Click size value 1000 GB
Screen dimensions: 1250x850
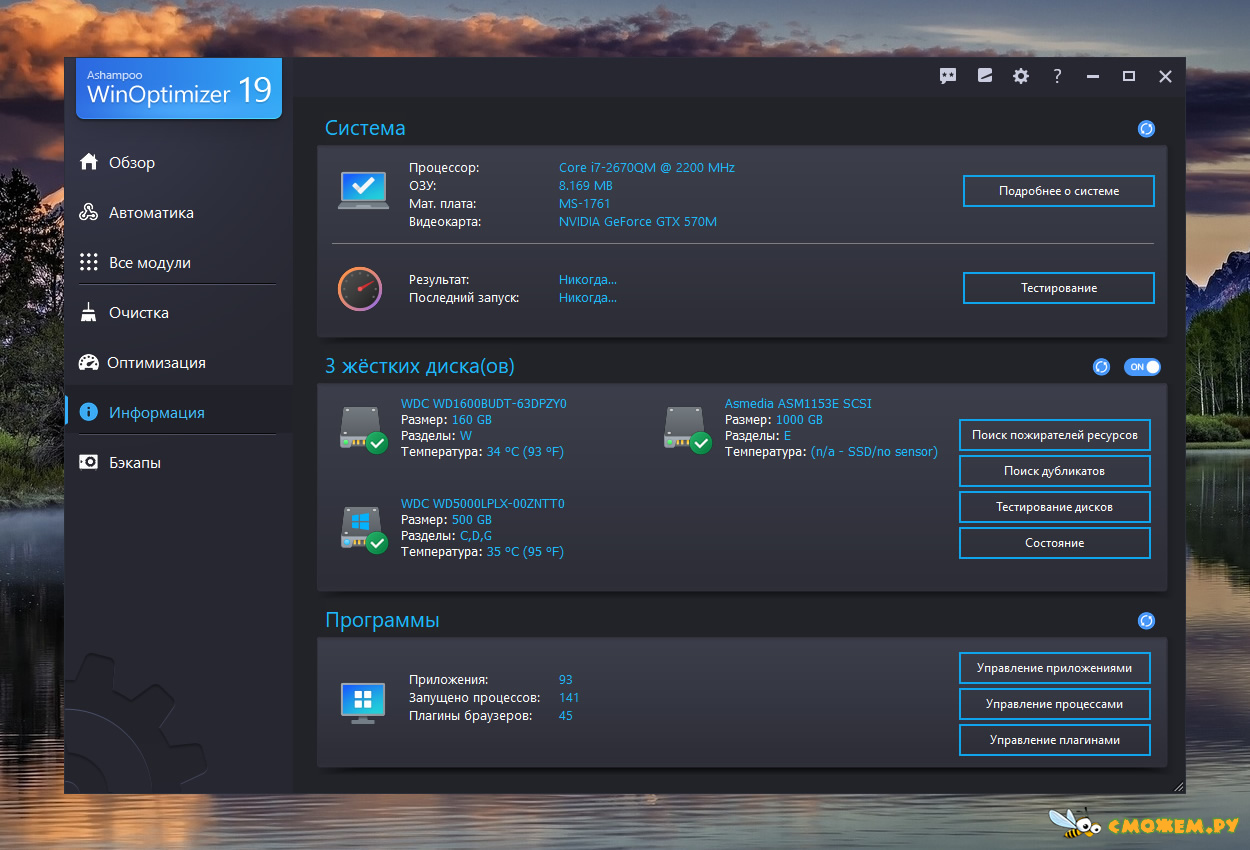tap(799, 420)
